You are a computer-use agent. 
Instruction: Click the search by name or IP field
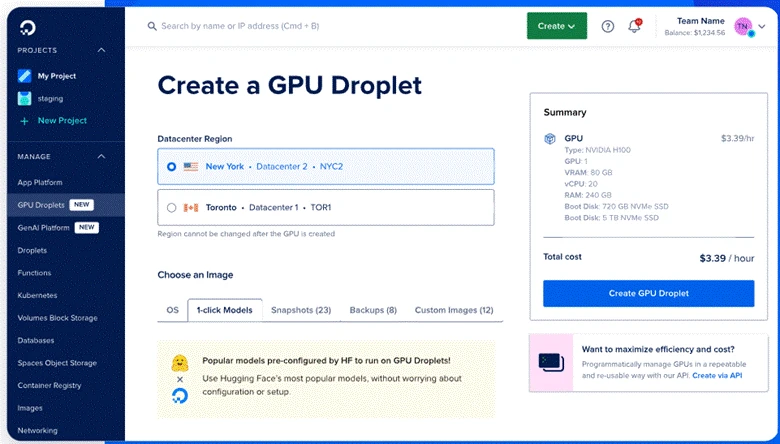[240, 26]
